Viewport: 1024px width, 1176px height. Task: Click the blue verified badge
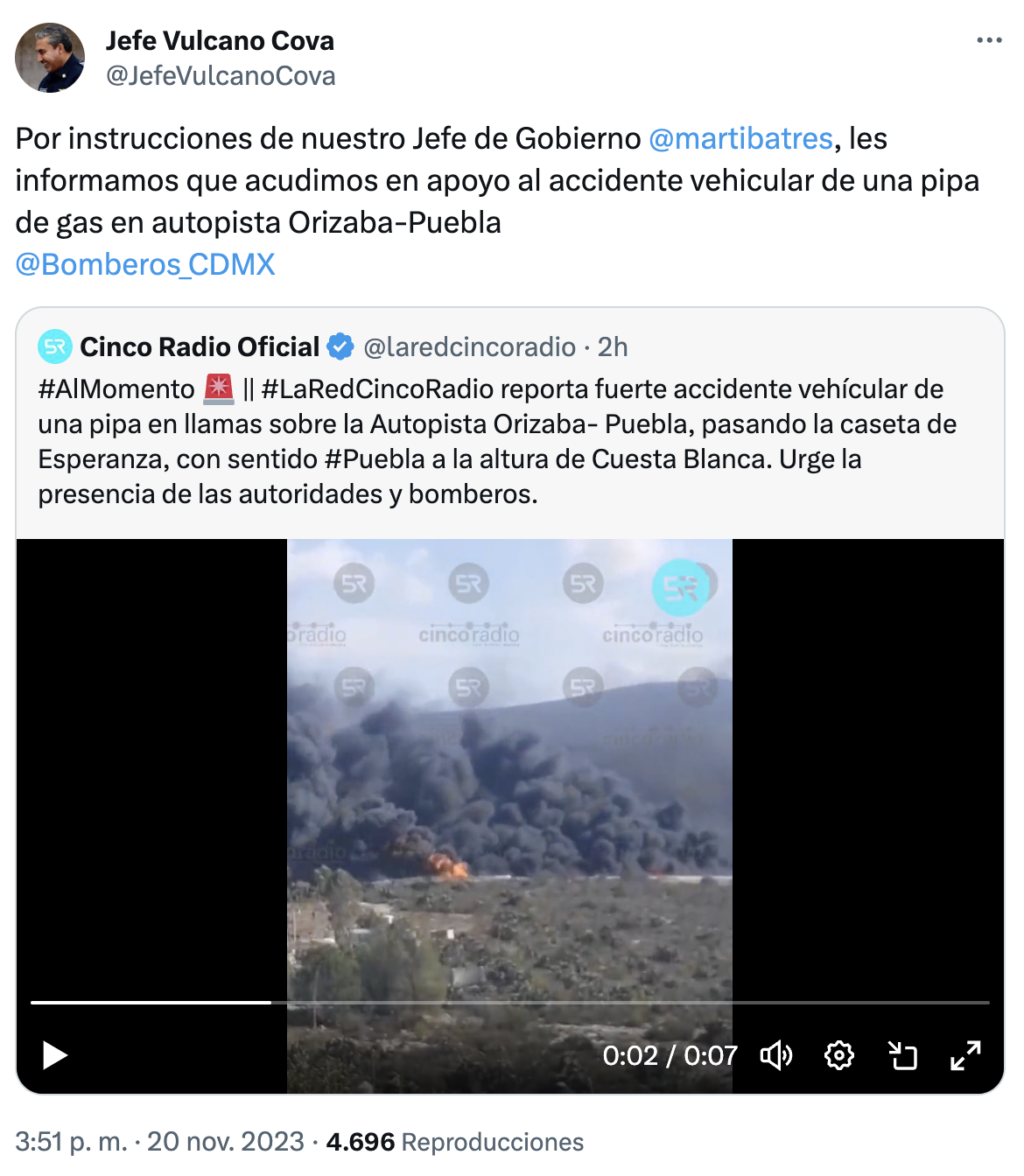[340, 346]
